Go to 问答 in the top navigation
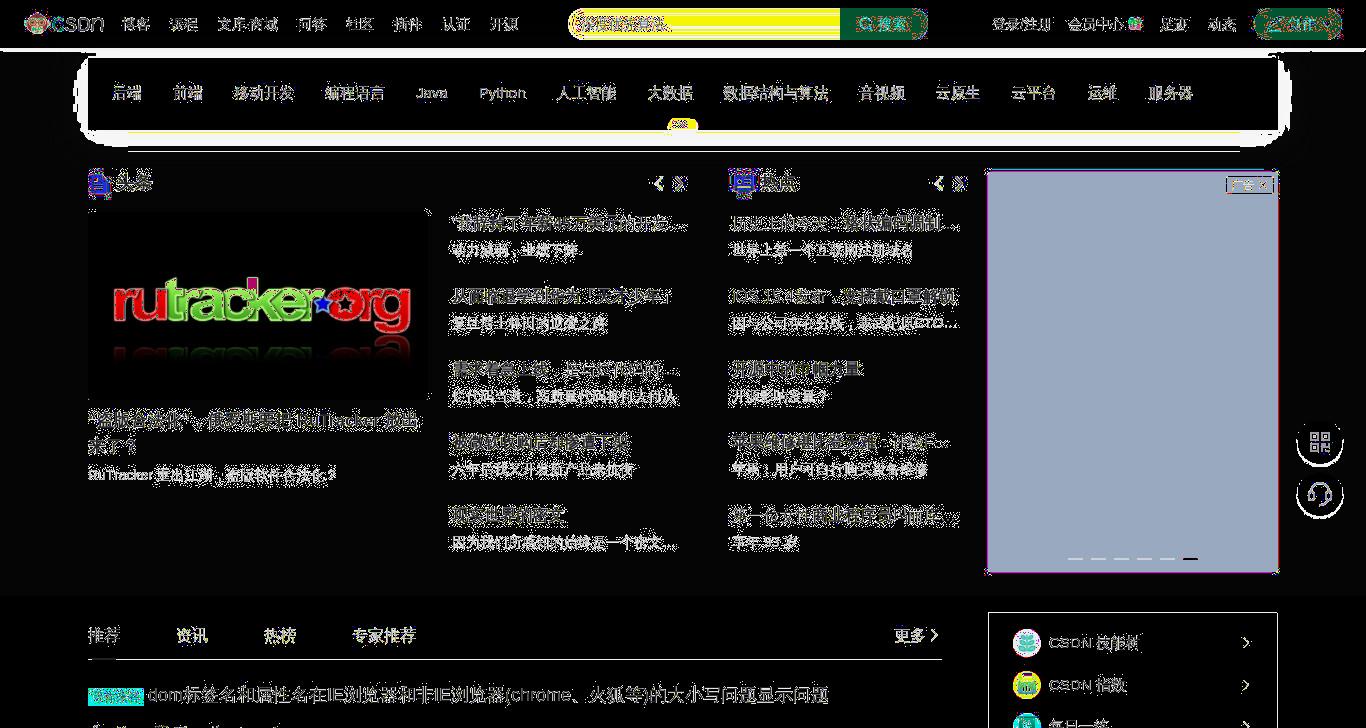Screen dimensions: 1366x728 311,24
